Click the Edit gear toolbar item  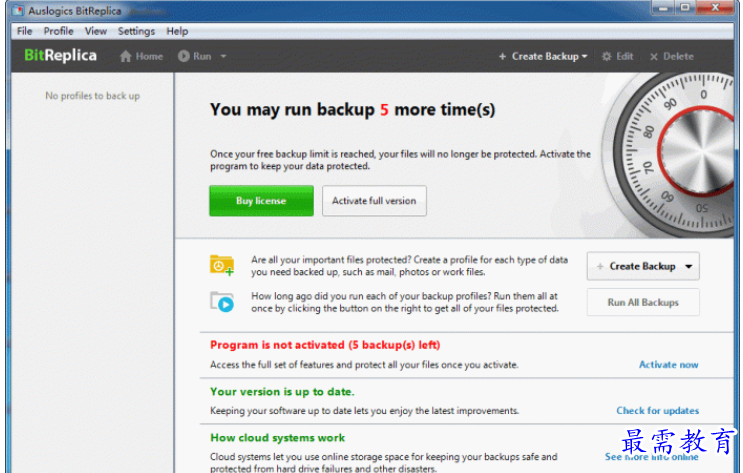(617, 56)
